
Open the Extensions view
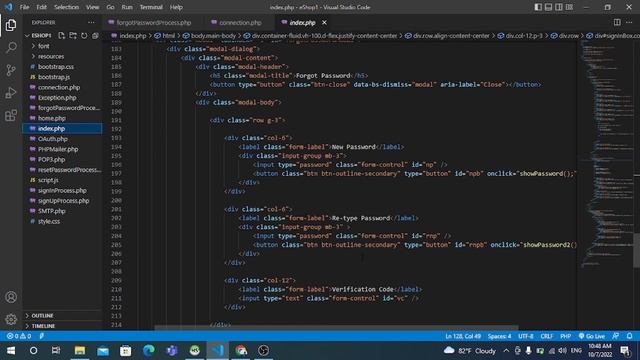[x=11, y=116]
